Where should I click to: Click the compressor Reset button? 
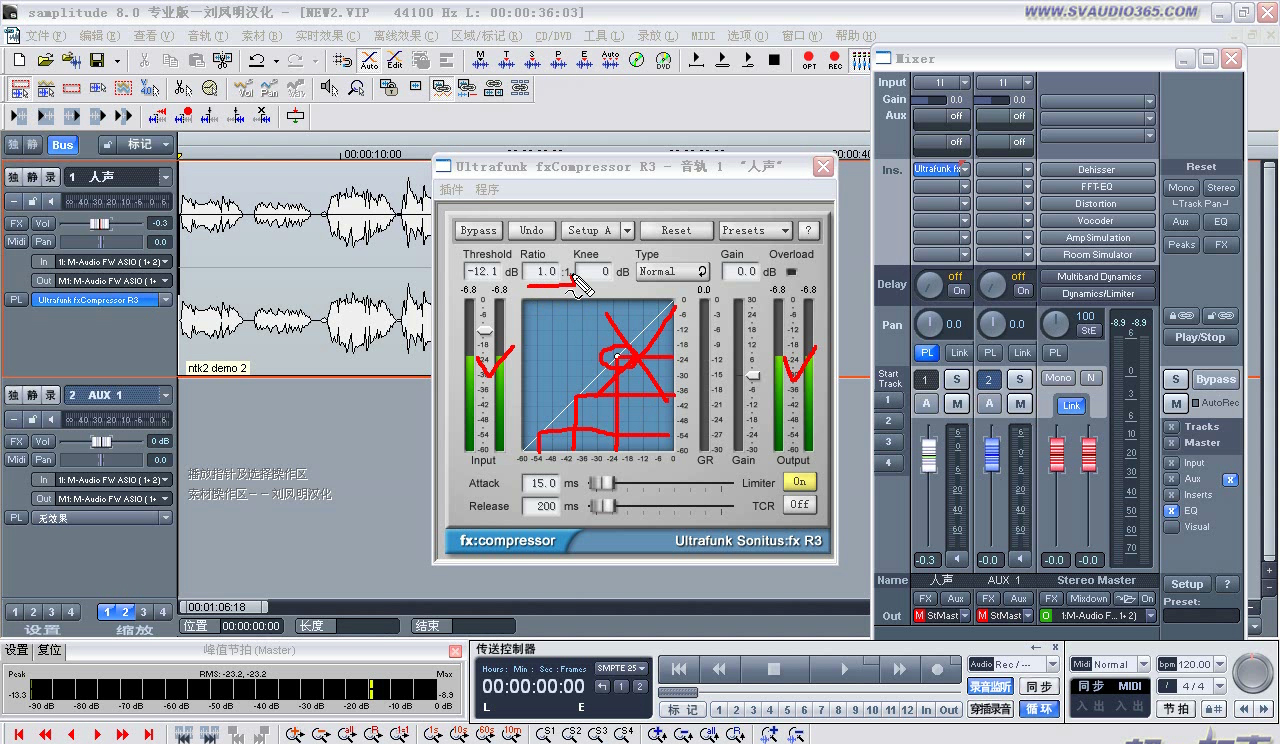click(x=676, y=230)
